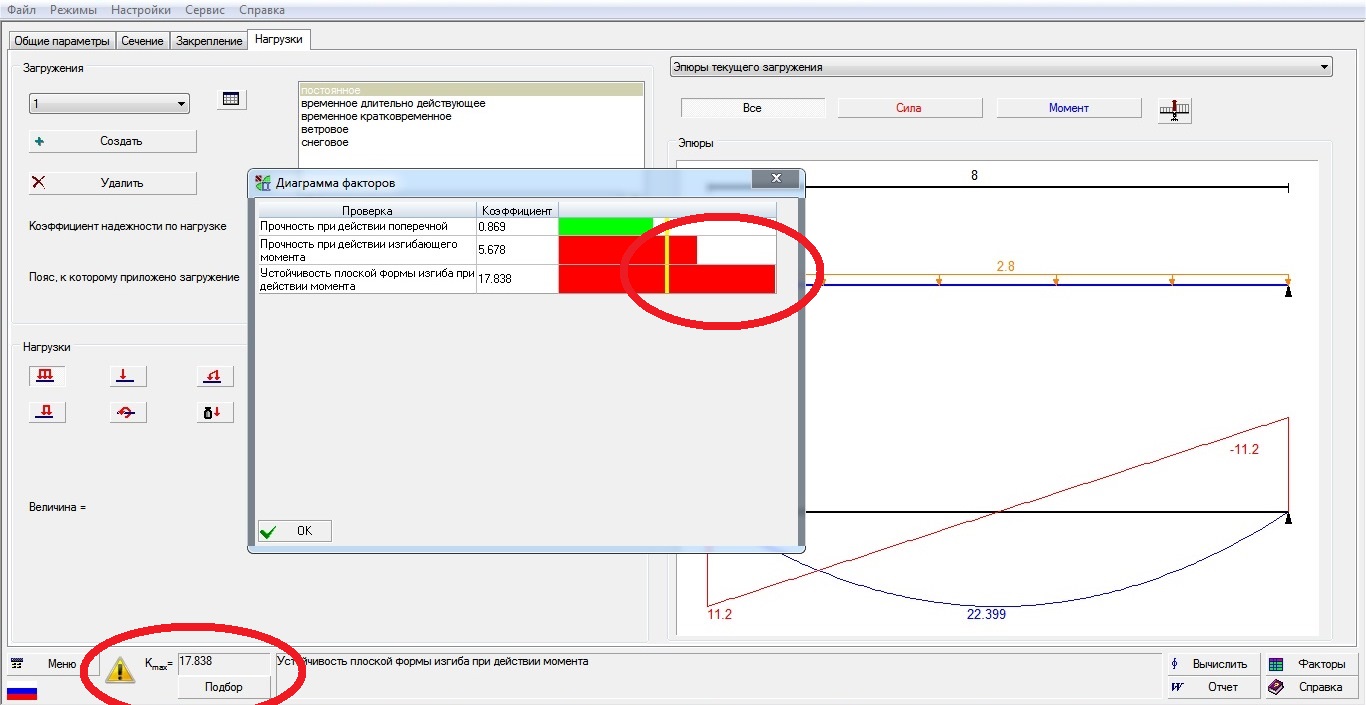The width and height of the screenshot is (1366, 705).
Task: Pick the partial-span distributed load icon
Action: click(x=45, y=411)
